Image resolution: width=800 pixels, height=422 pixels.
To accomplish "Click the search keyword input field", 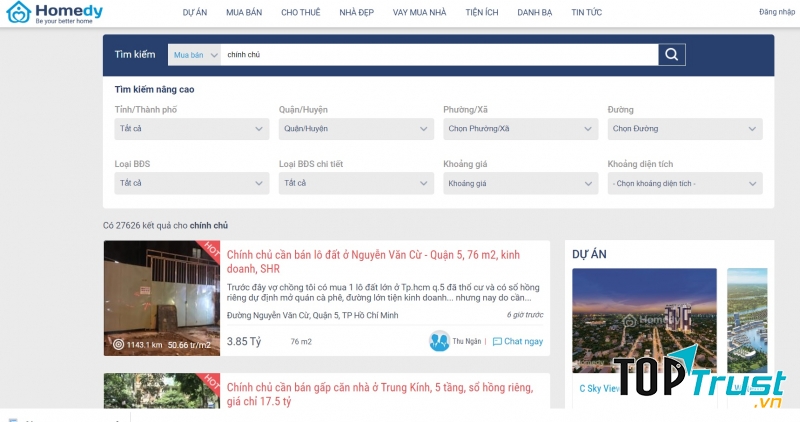I will [x=438, y=55].
